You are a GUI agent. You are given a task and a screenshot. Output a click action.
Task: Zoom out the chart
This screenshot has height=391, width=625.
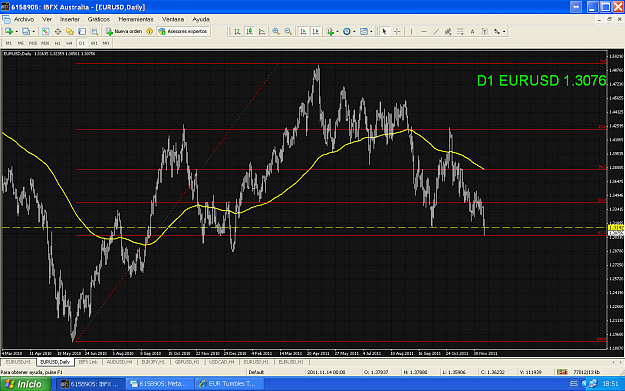click(288, 31)
